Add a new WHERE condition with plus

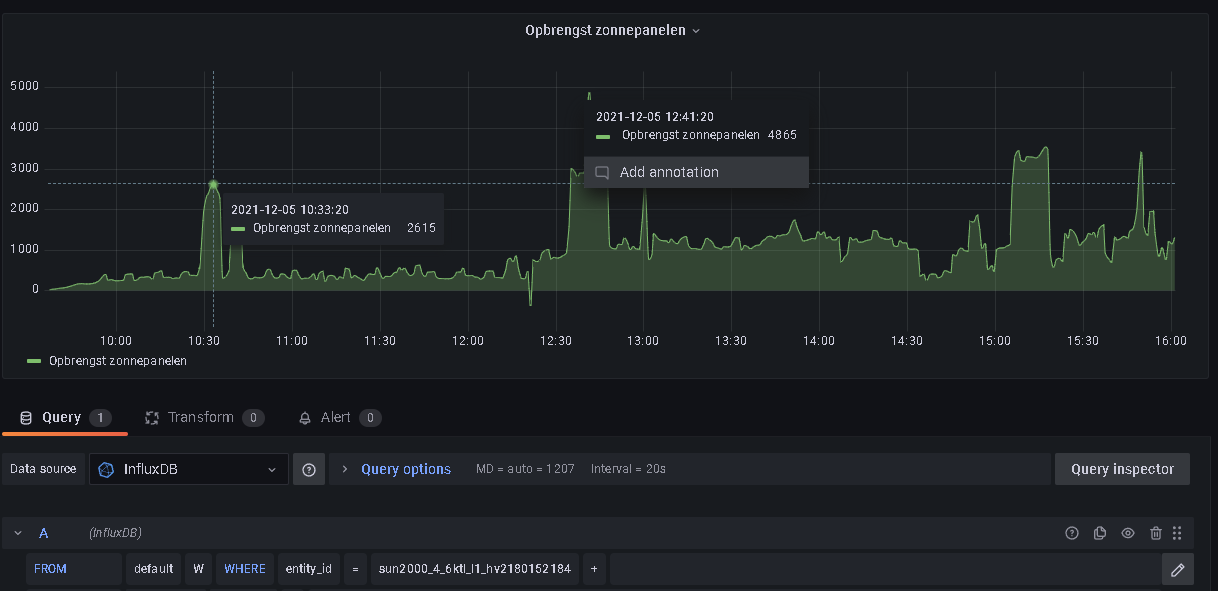(594, 568)
